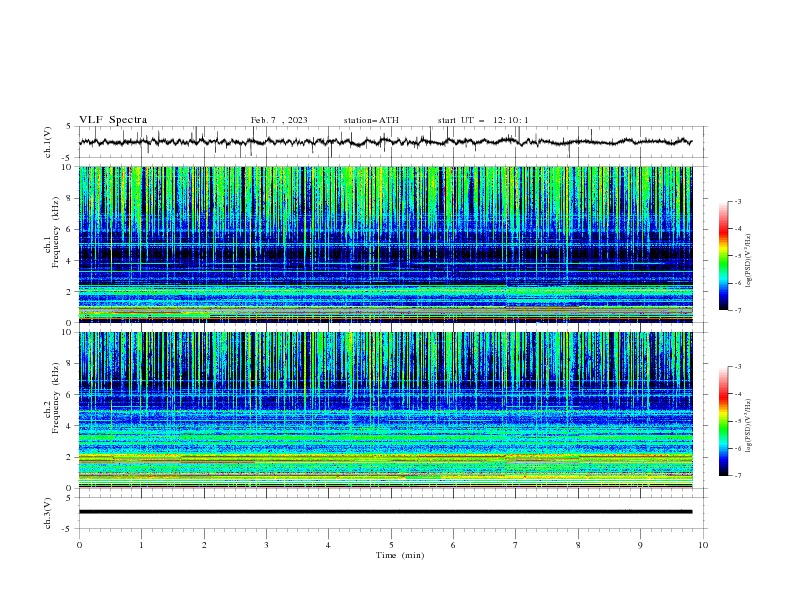Click the "ch.3(V)" axis label
The height and width of the screenshot is (612, 792).
[48, 513]
